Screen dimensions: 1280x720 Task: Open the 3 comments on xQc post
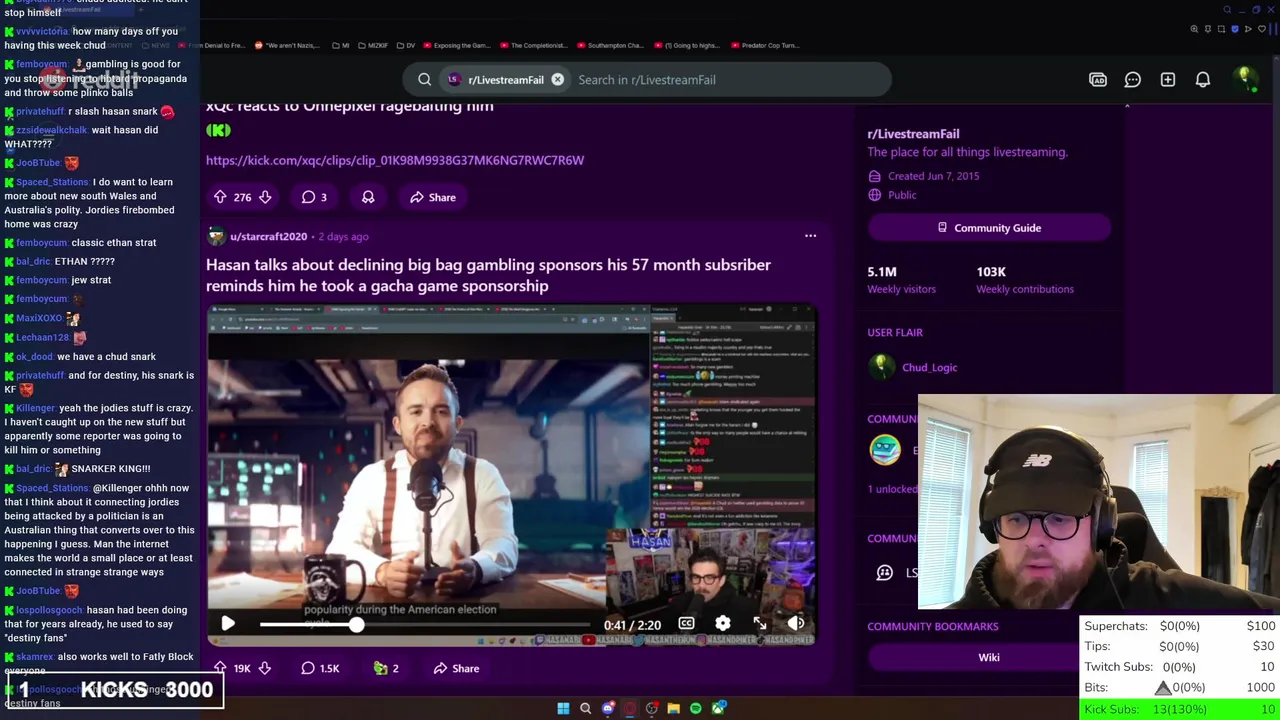point(315,197)
